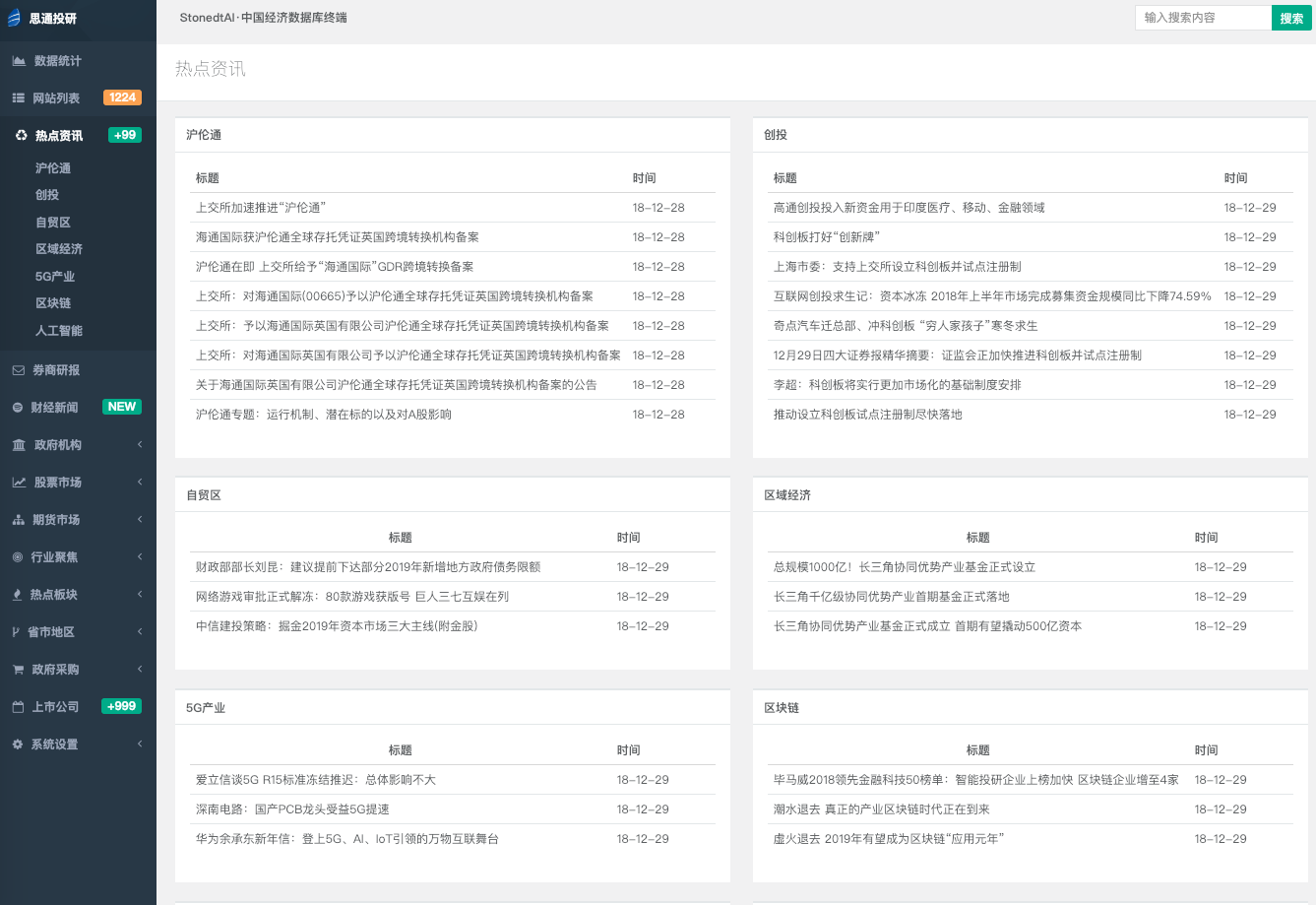Expand the 省市地区 chevron arrow

coord(140,632)
